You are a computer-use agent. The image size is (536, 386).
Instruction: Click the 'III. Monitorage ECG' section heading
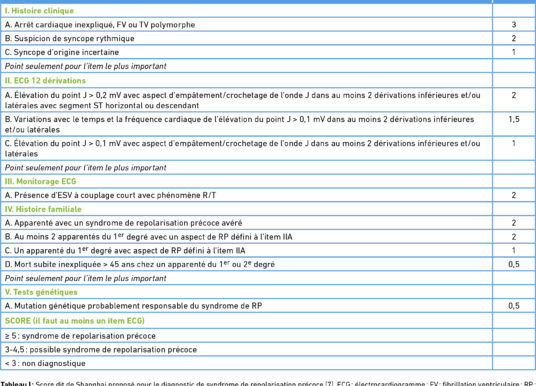point(40,182)
